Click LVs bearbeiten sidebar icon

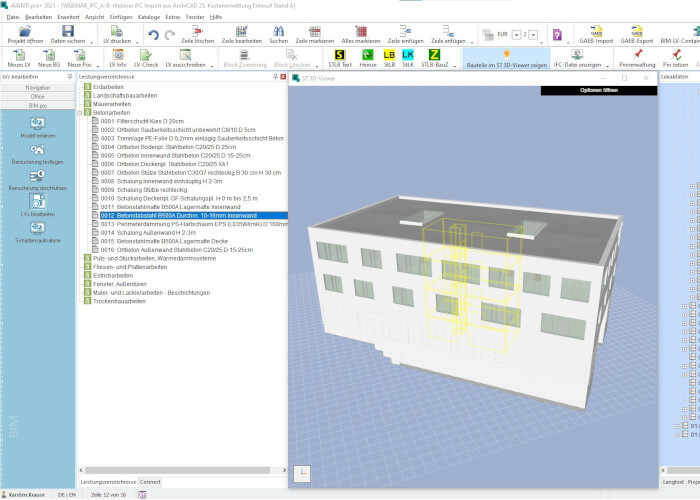coord(38,202)
